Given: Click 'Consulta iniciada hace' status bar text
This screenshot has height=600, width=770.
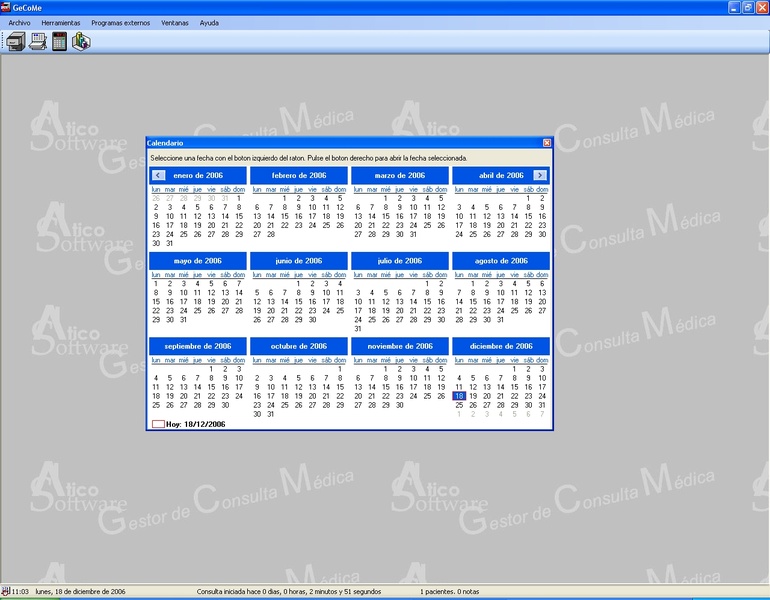Looking at the screenshot, I should click(289, 591).
